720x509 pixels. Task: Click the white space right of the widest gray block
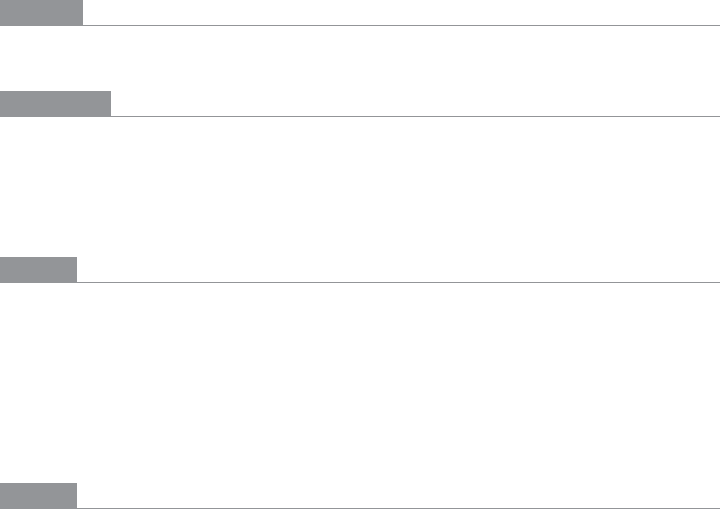(x=415, y=103)
